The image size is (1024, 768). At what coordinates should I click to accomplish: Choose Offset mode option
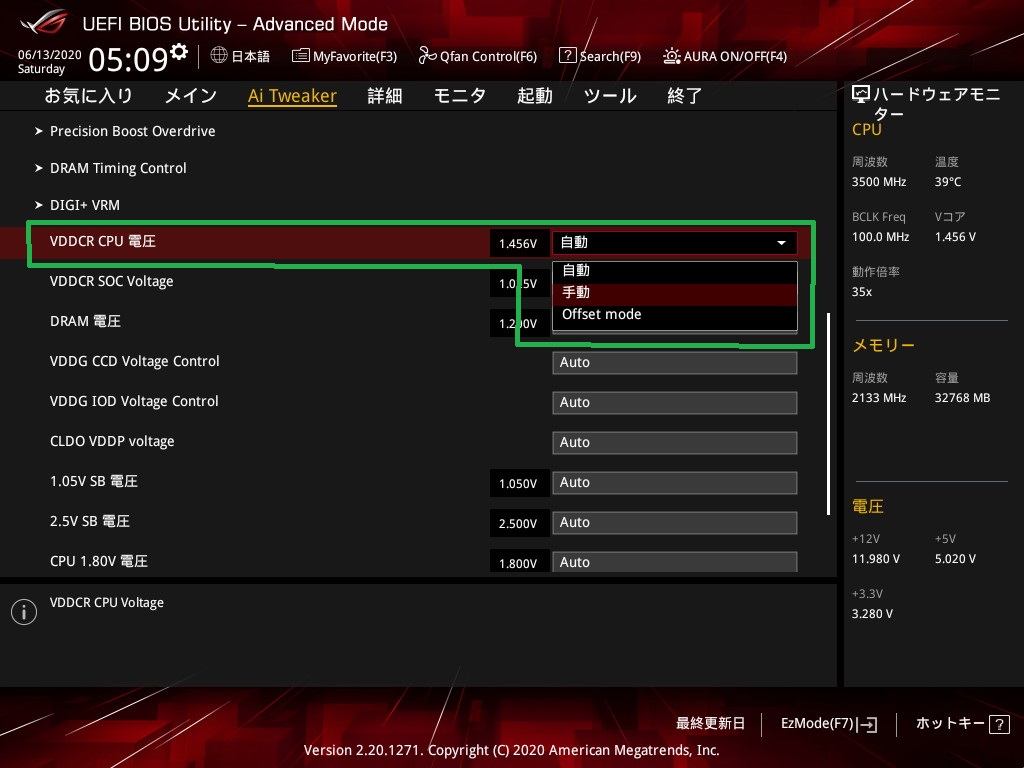click(675, 314)
